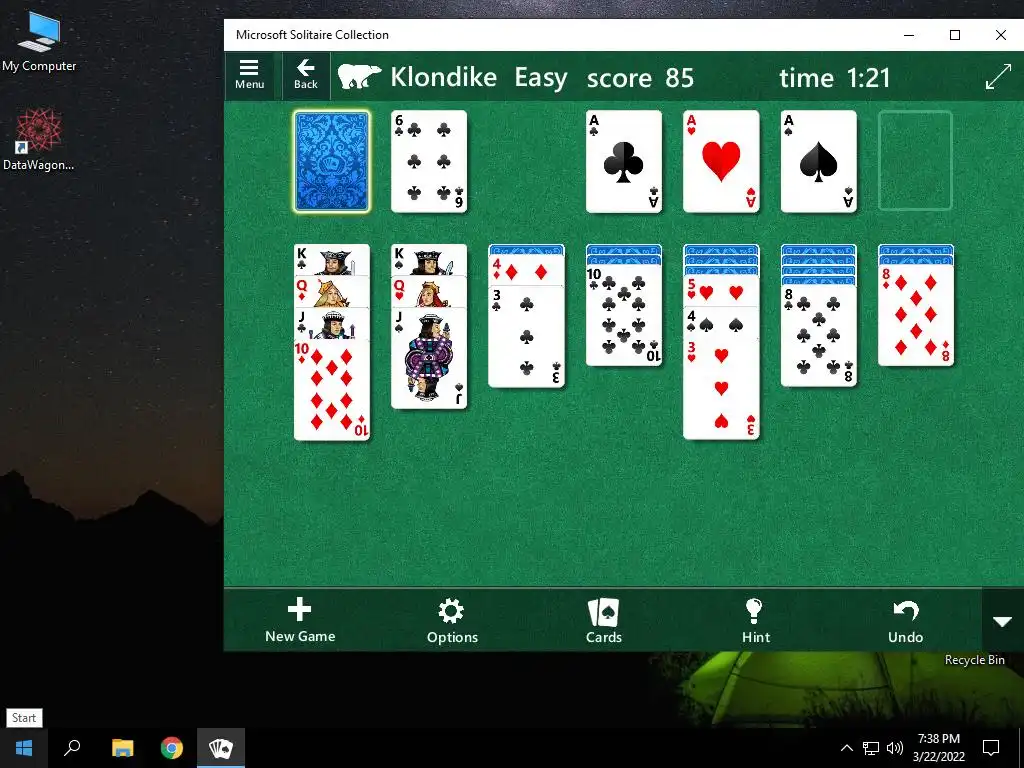Screen dimensions: 1024x768
Task: Open the DataWagon desktop shortcut
Action: click(x=39, y=139)
